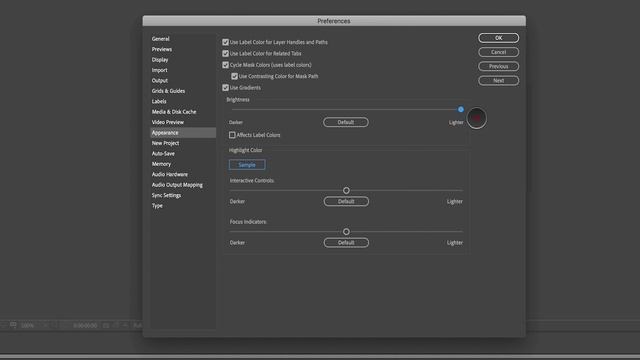Click the Interactive Controls slider handle
640x360 pixels.
(x=346, y=191)
